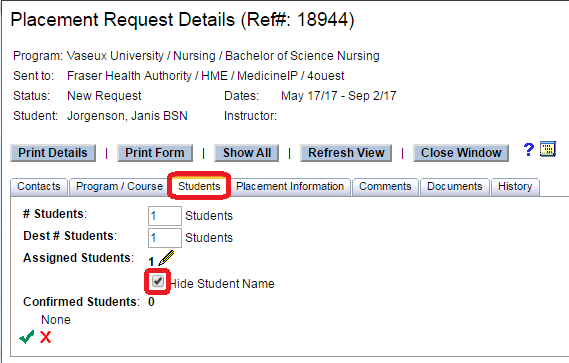Confirm changes with the green checkmark

27,337
